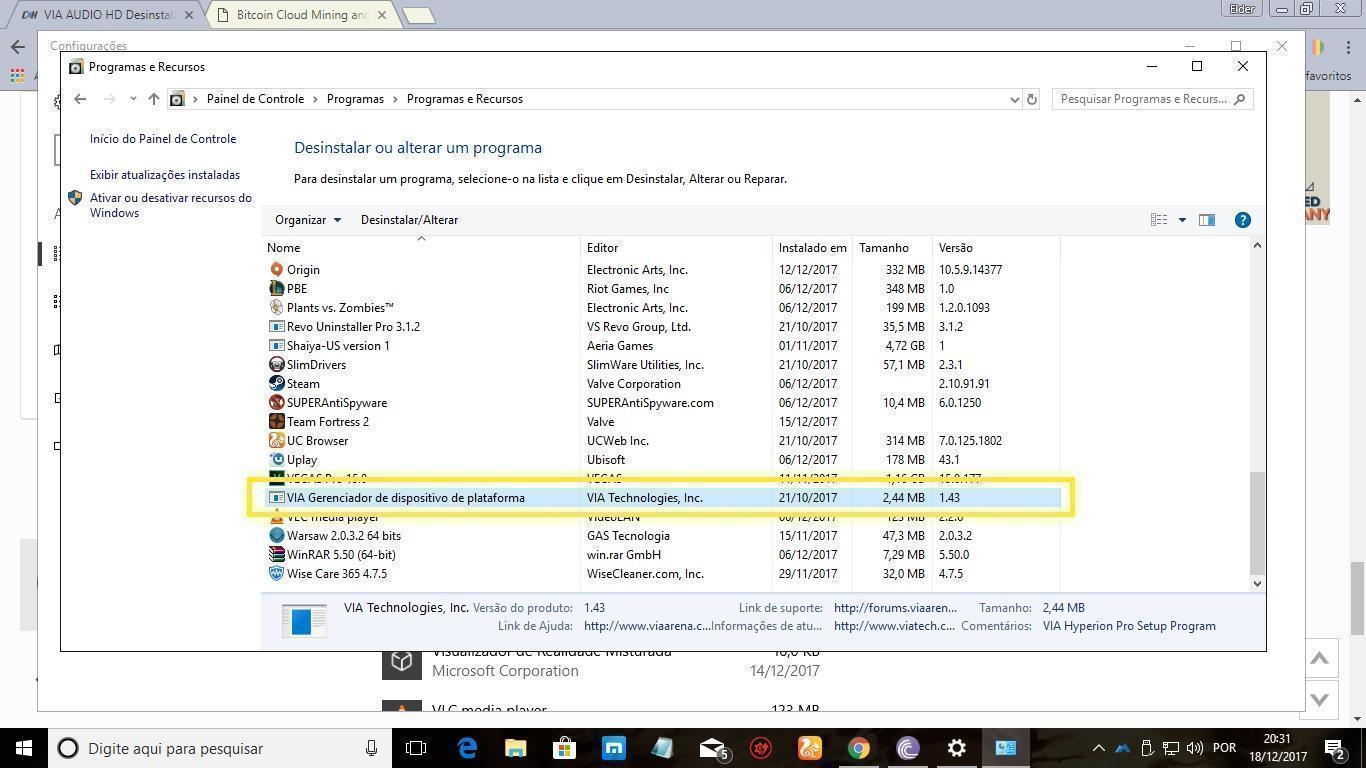
Task: Select Revo Uninstaller Pro 3.1.2 row
Action: pyautogui.click(x=663, y=326)
